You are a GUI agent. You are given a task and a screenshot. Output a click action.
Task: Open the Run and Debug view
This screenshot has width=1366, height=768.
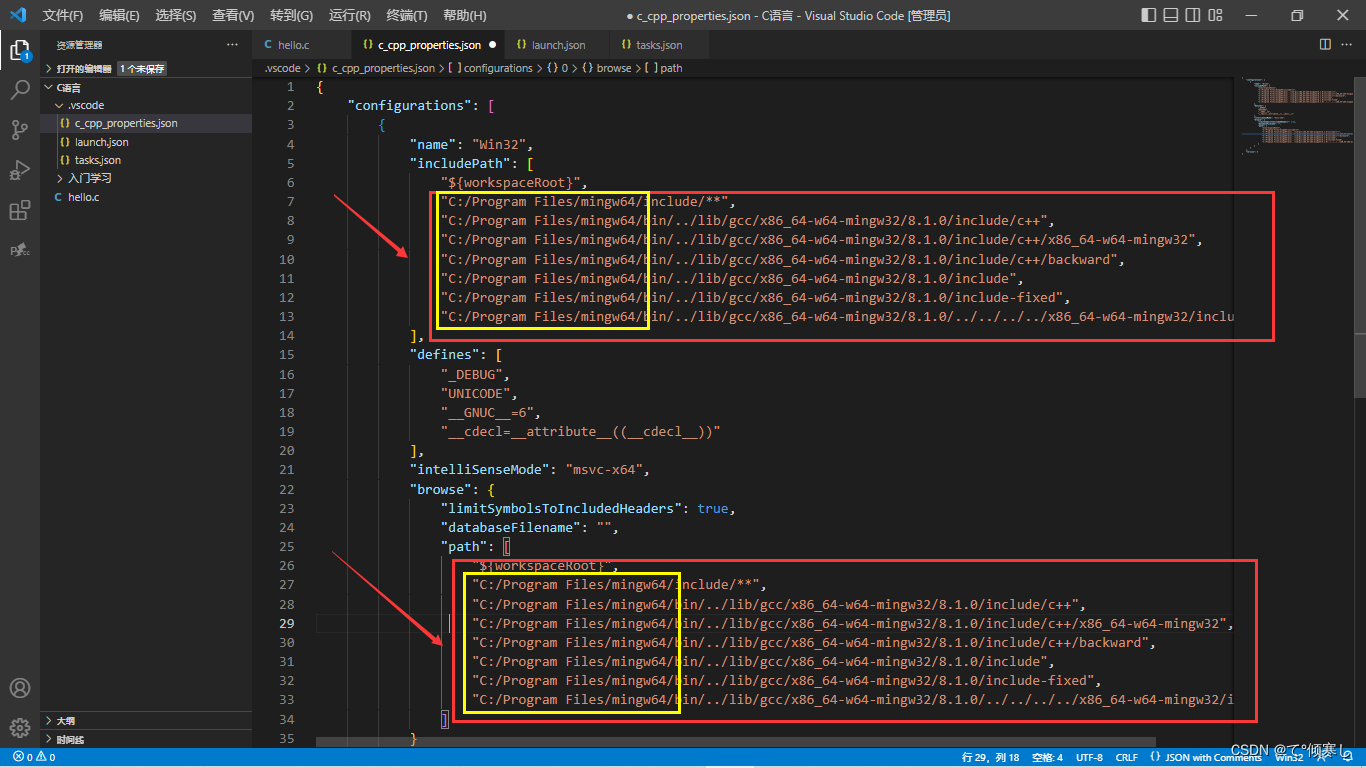click(20, 170)
